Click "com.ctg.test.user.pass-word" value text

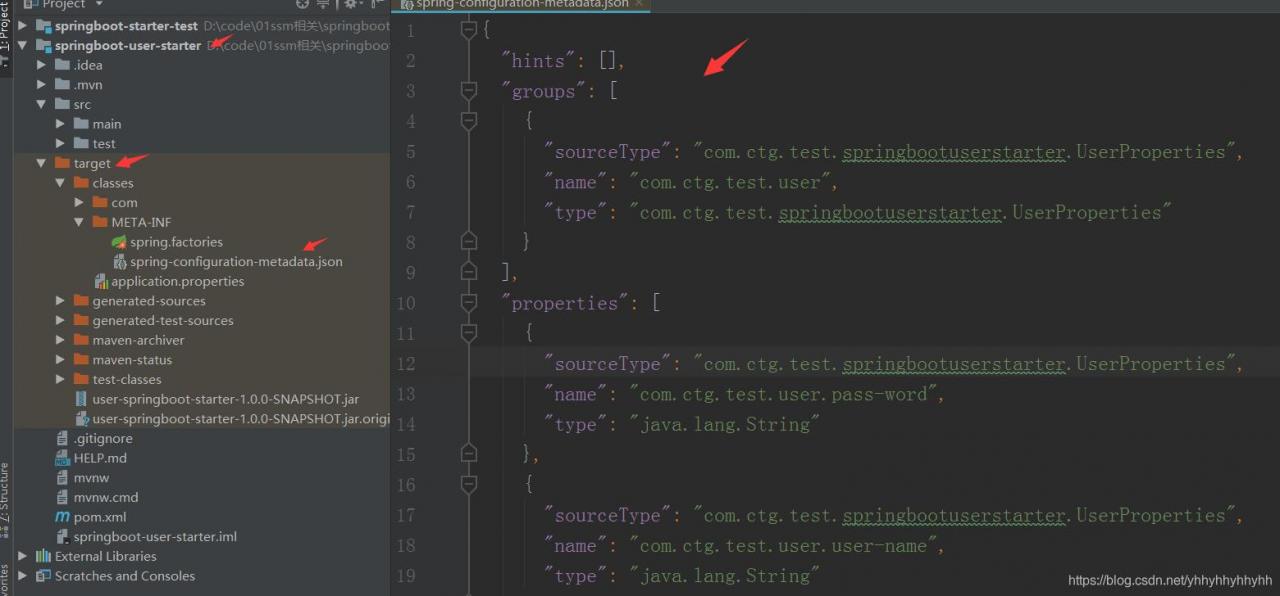pyautogui.click(x=781, y=394)
